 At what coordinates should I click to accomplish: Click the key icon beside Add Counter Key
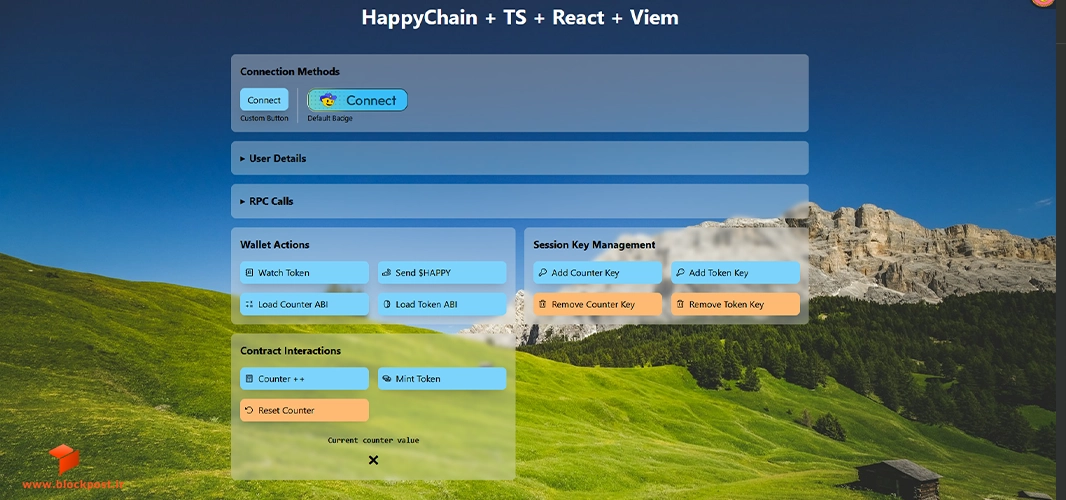click(x=543, y=273)
